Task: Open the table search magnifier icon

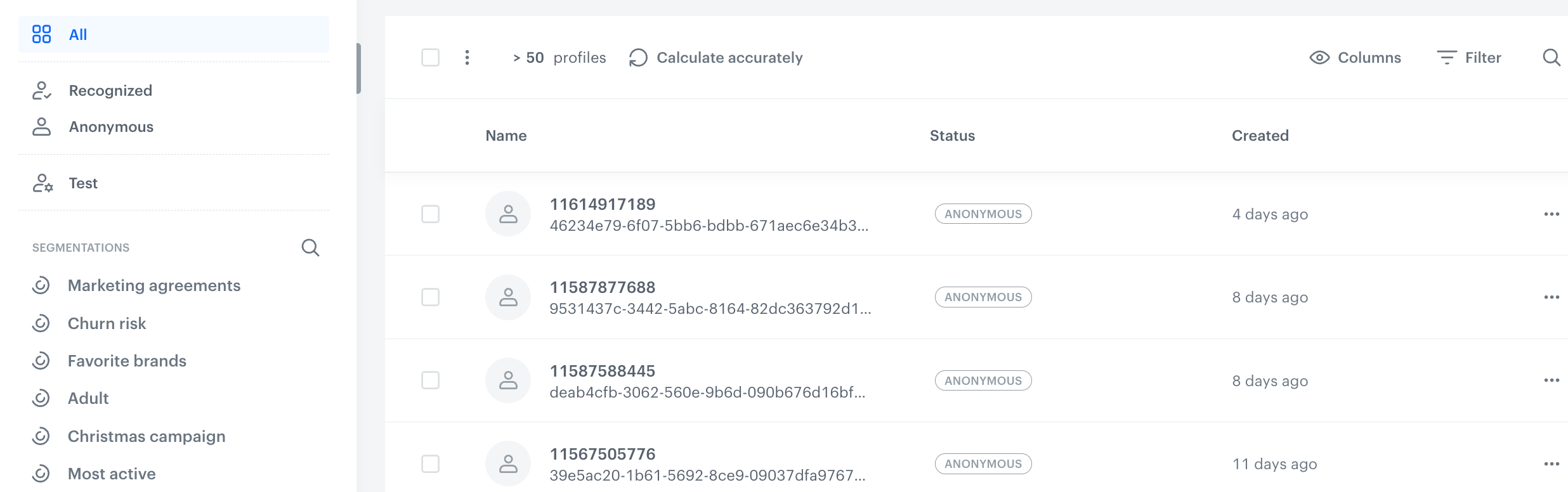Action: point(1552,58)
